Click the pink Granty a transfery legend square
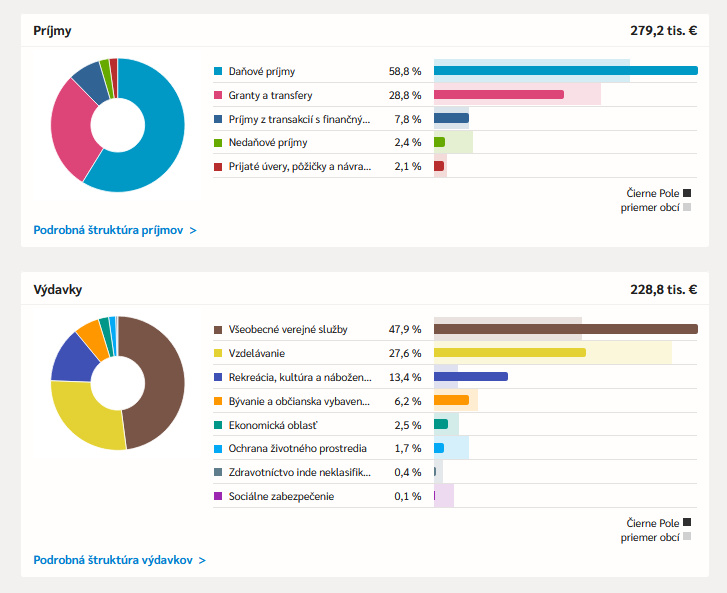Image resolution: width=727 pixels, height=593 pixels. 218,95
